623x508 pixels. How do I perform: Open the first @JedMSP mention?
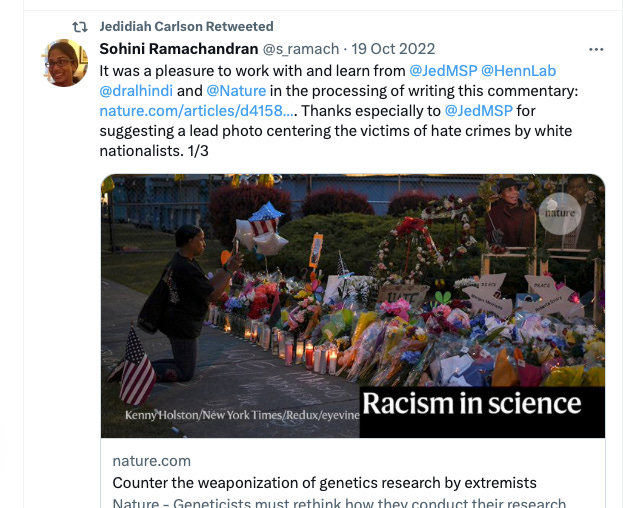pyautogui.click(x=443, y=71)
